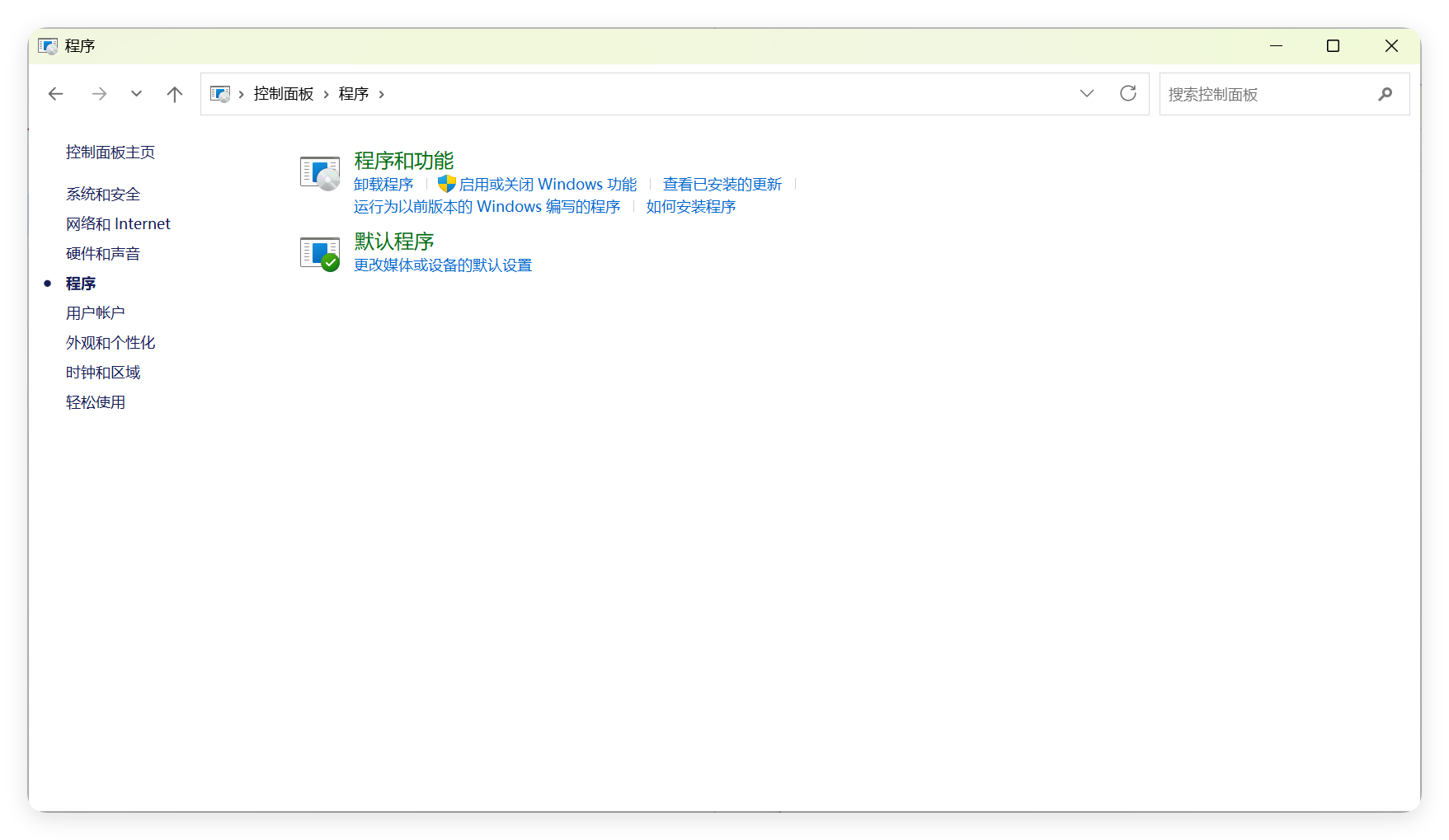The width and height of the screenshot is (1449, 840).
Task: Click the forward arrow navigation button
Action: click(99, 94)
